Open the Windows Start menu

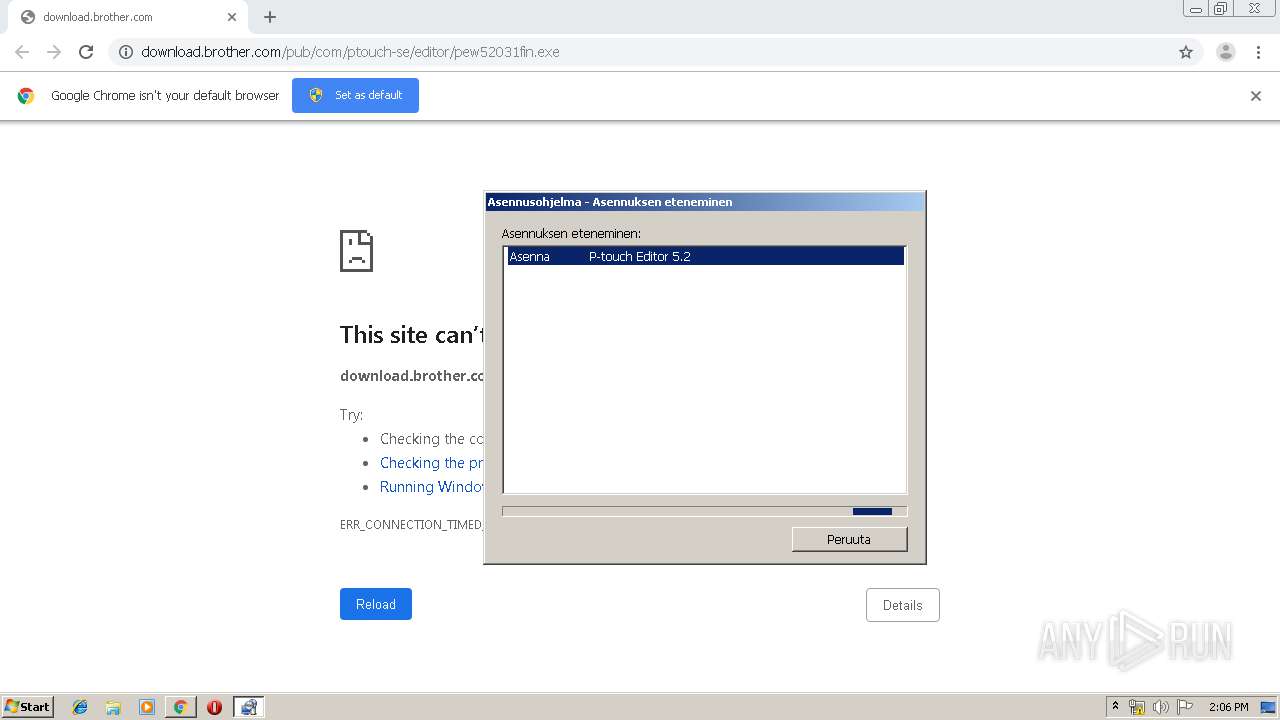(x=28, y=707)
